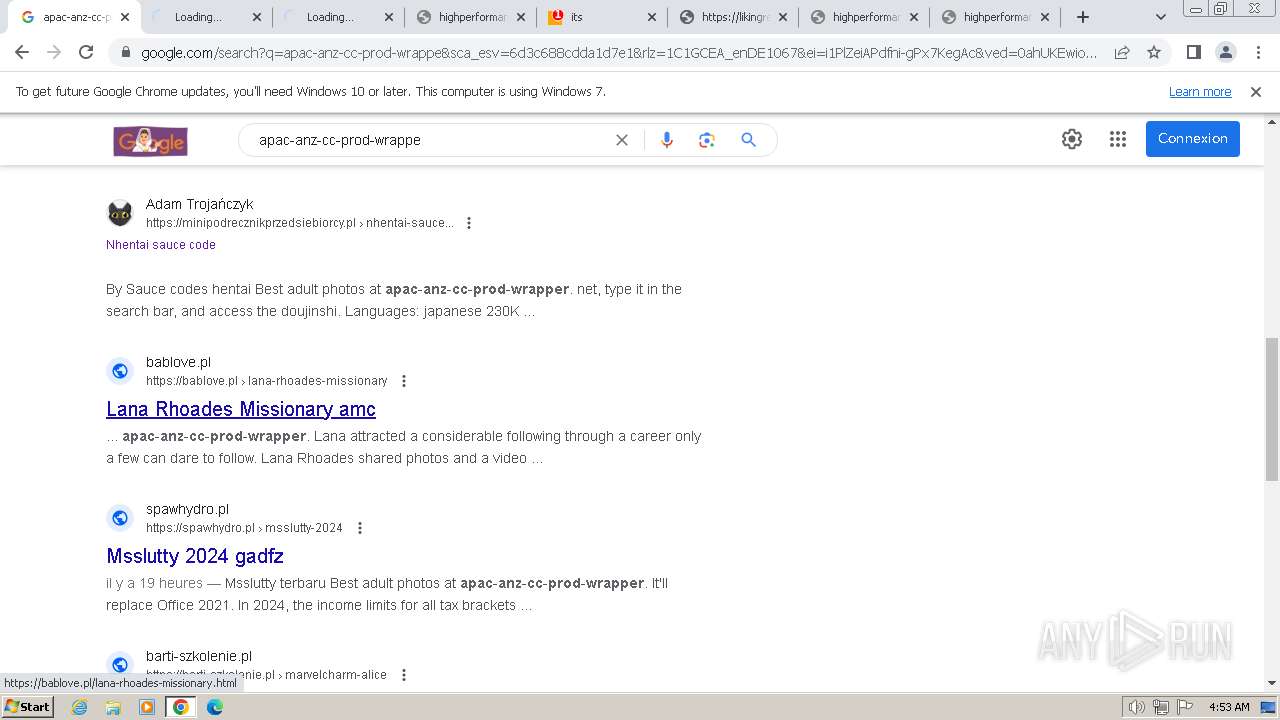Open File Explorer from taskbar
The image size is (1280, 720).
click(113, 707)
